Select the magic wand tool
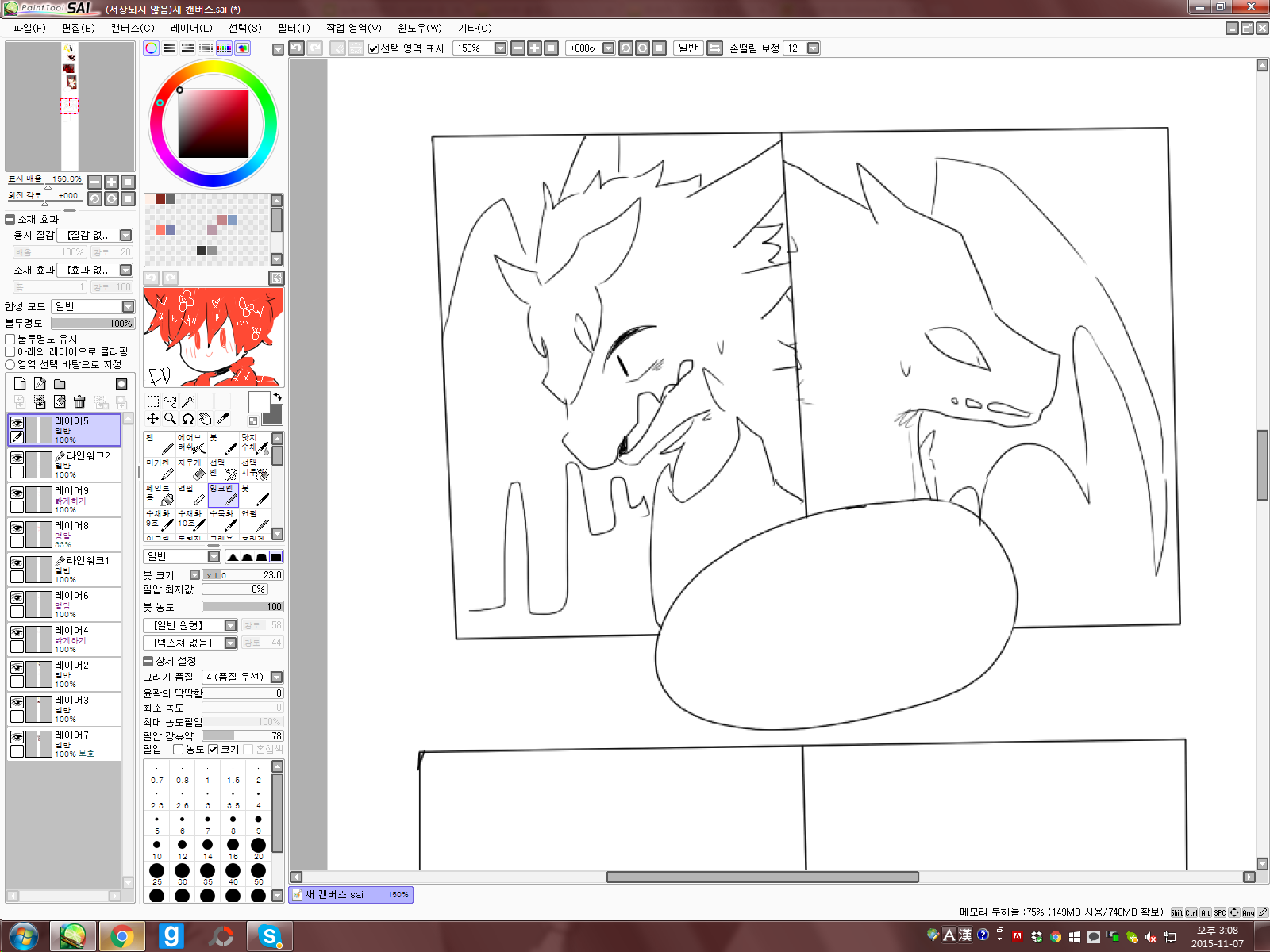This screenshot has width=1270, height=952. (188, 401)
